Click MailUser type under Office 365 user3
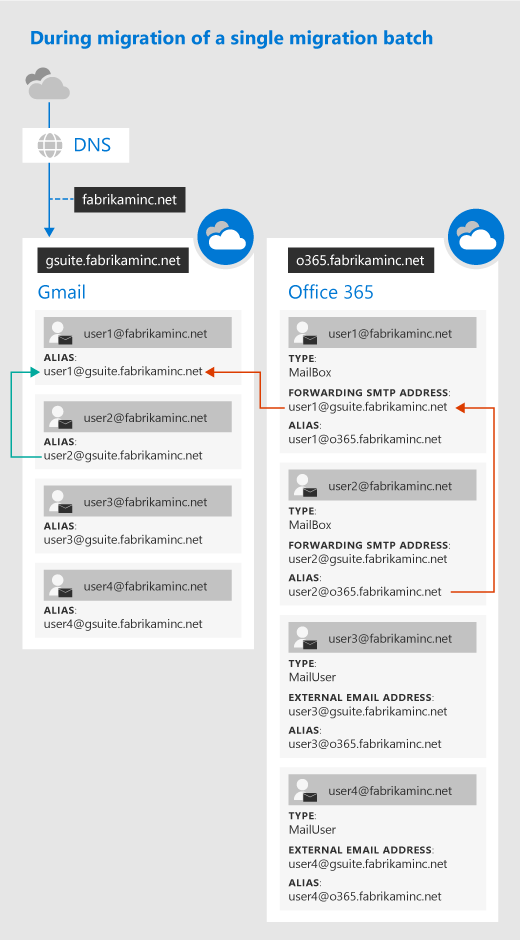Image resolution: width=520 pixels, height=940 pixels. click(312, 677)
